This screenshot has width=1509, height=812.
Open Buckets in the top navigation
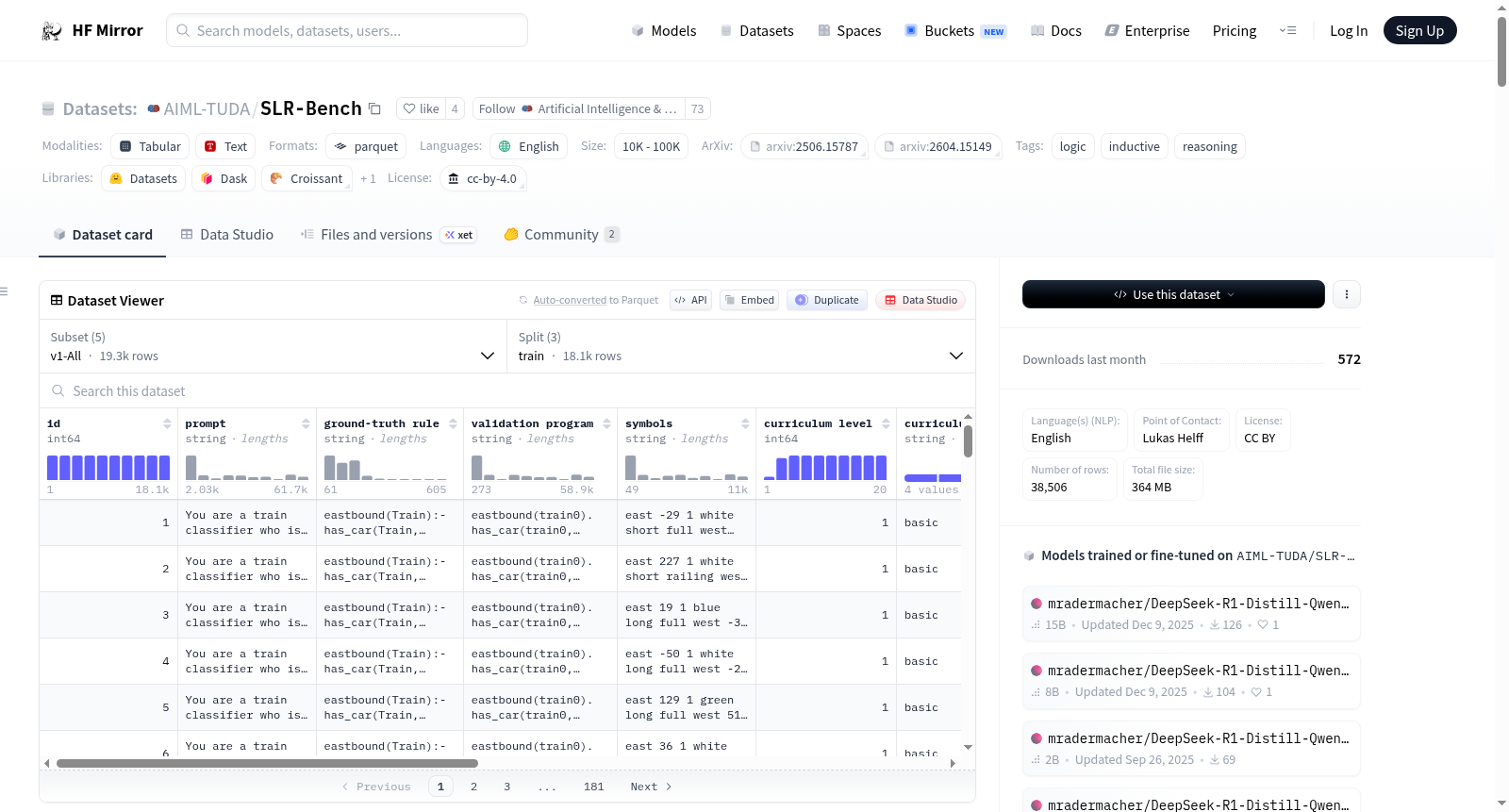coord(955,31)
